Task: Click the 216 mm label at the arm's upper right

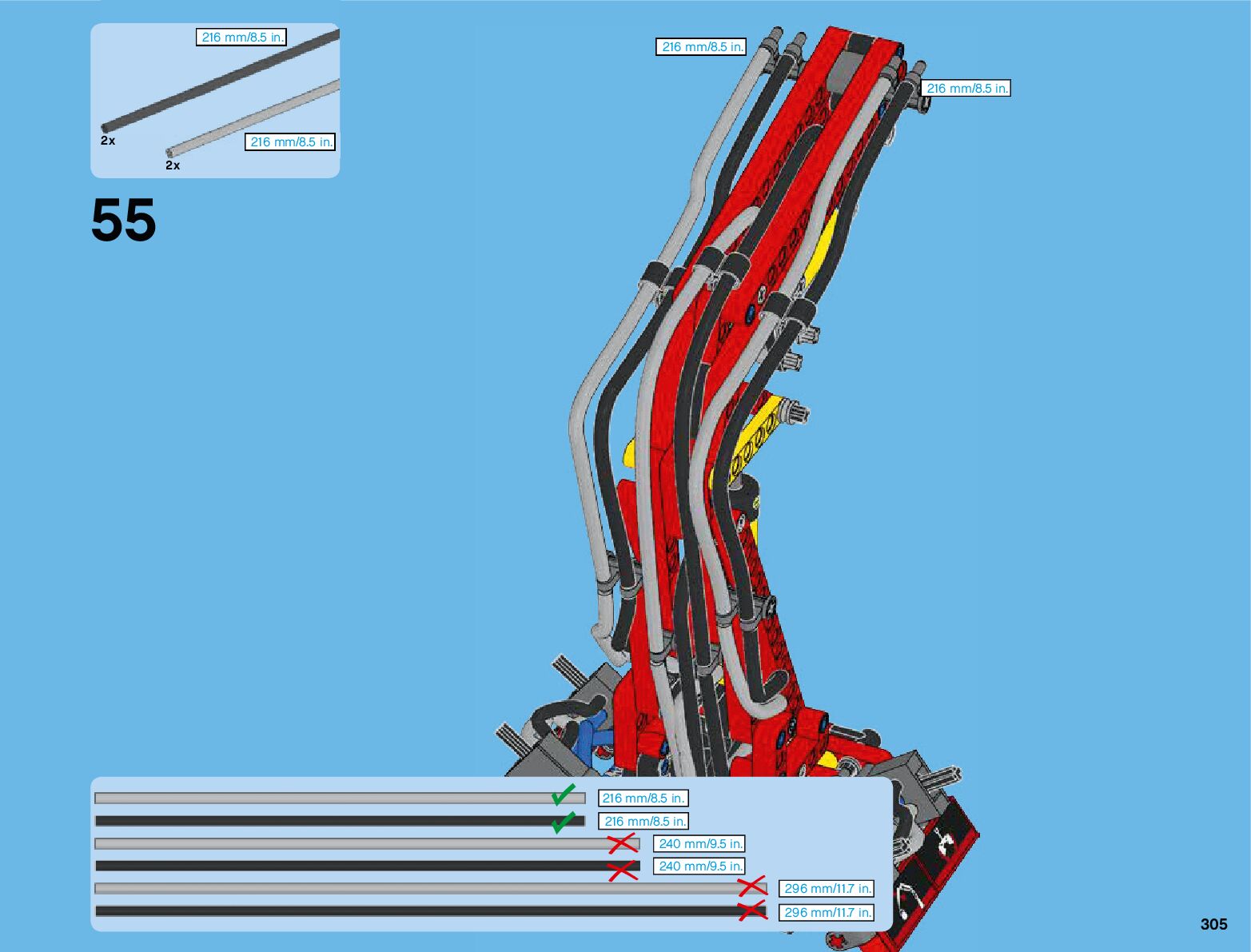Action: click(x=966, y=89)
